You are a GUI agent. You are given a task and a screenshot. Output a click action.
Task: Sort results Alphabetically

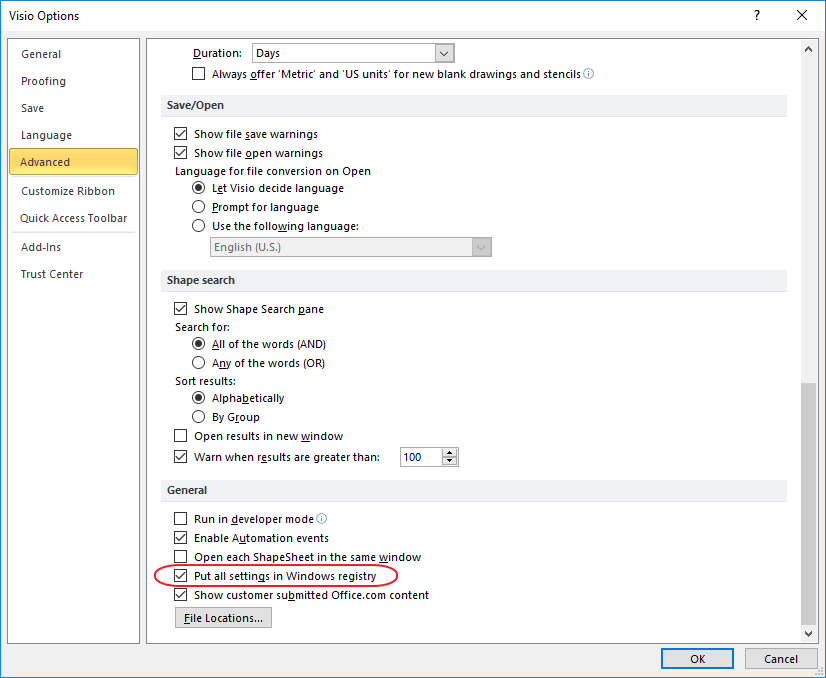click(x=199, y=398)
